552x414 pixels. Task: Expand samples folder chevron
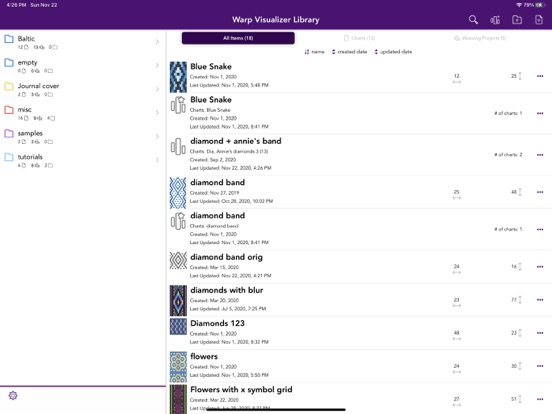pyautogui.click(x=157, y=136)
